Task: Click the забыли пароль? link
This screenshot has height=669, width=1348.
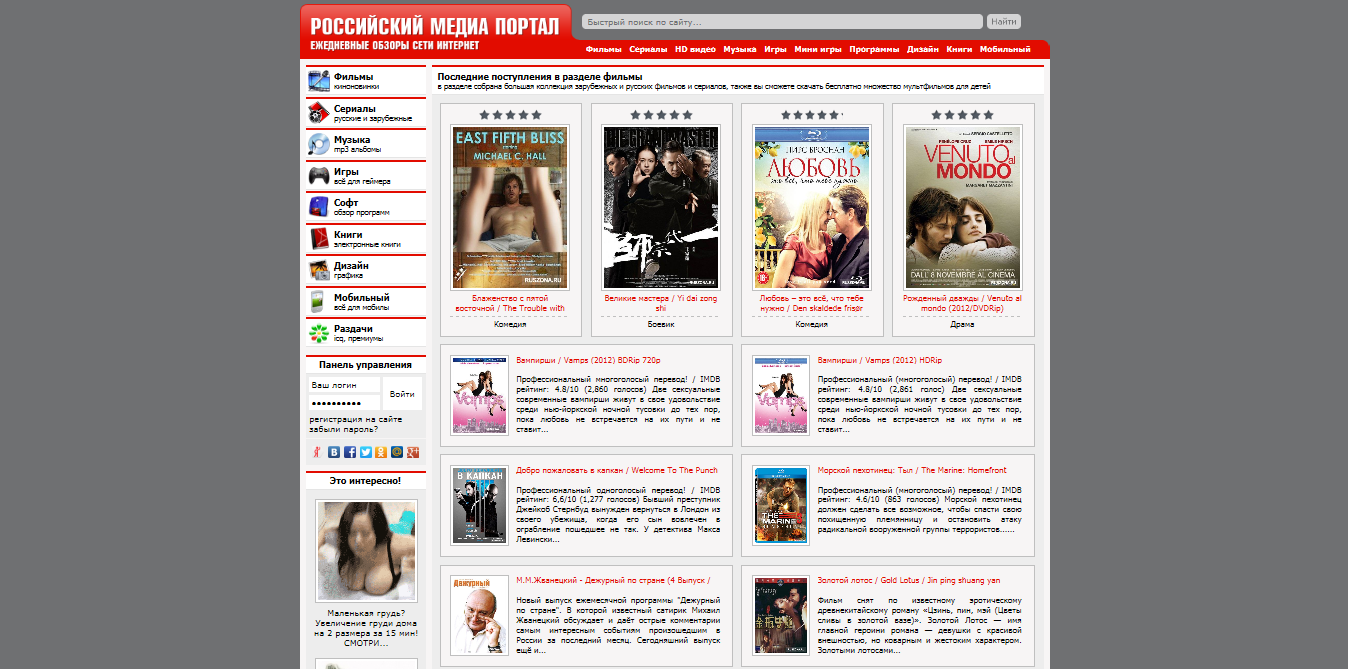Action: [344, 429]
